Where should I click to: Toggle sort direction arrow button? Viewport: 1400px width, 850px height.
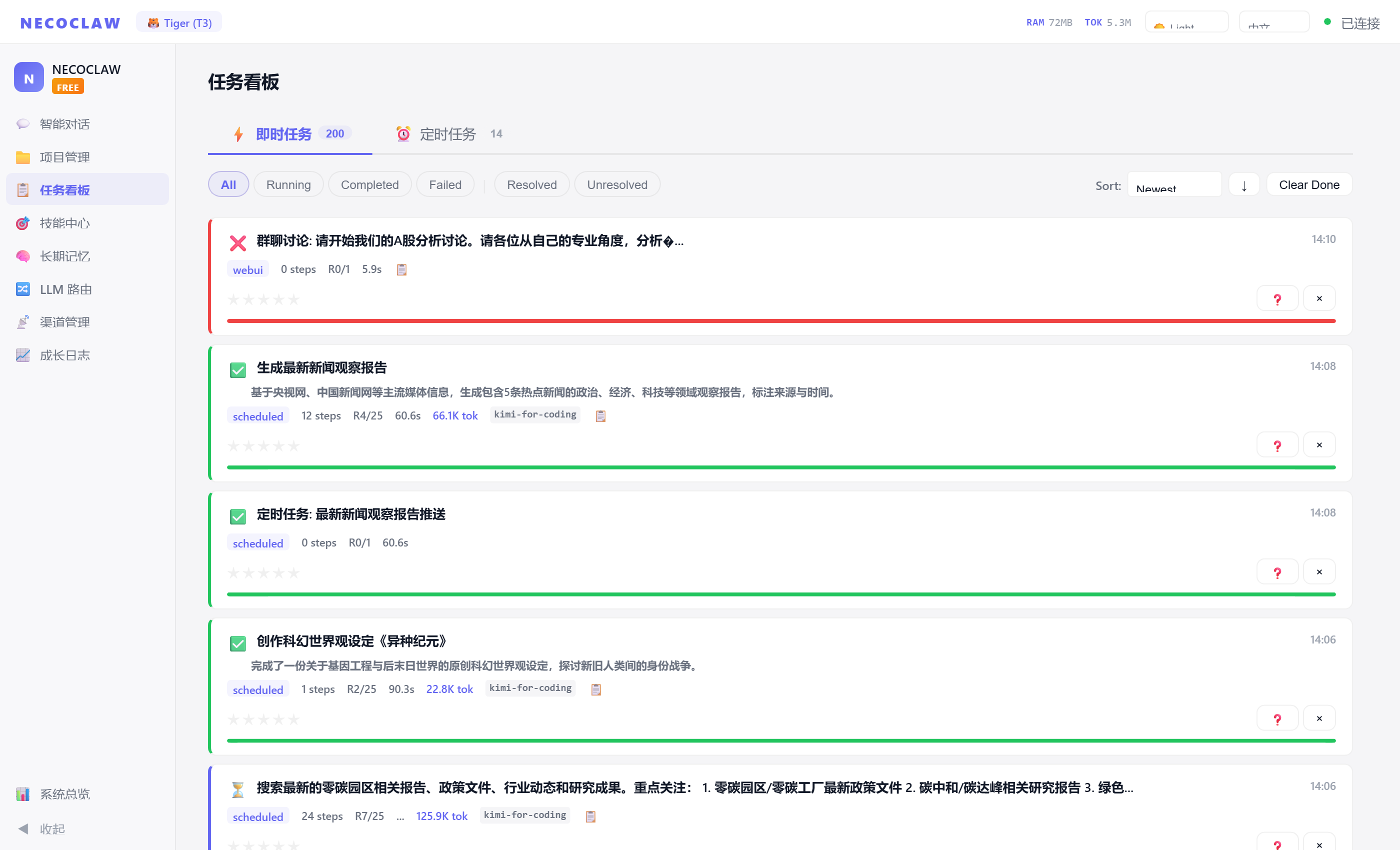(1244, 185)
